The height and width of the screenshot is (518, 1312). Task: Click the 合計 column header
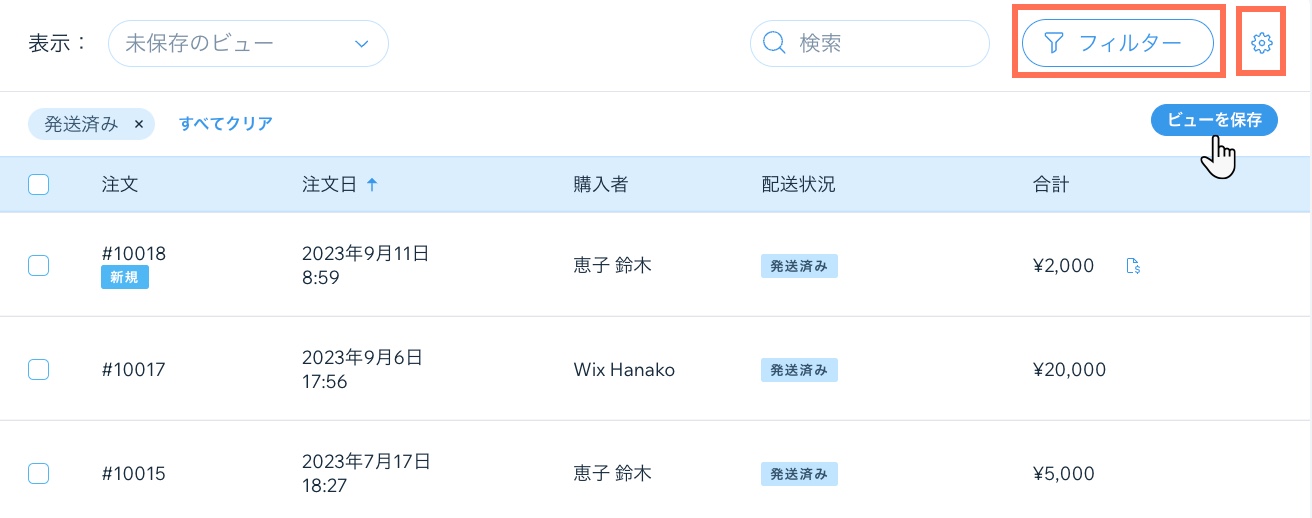(1049, 184)
